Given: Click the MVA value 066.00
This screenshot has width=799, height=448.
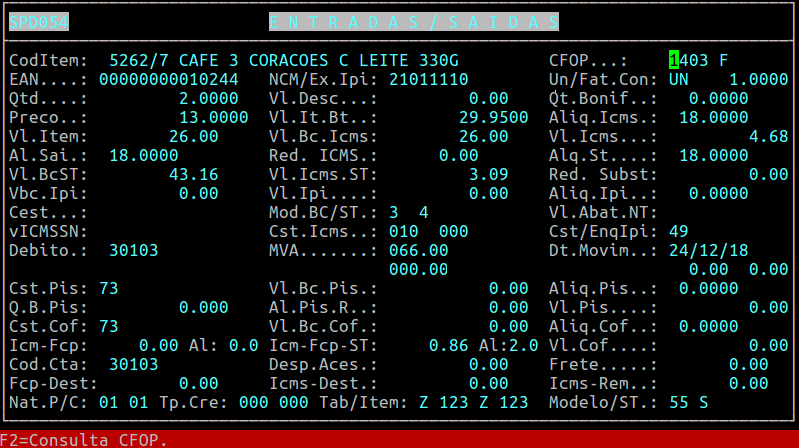Looking at the screenshot, I should pos(419,250).
